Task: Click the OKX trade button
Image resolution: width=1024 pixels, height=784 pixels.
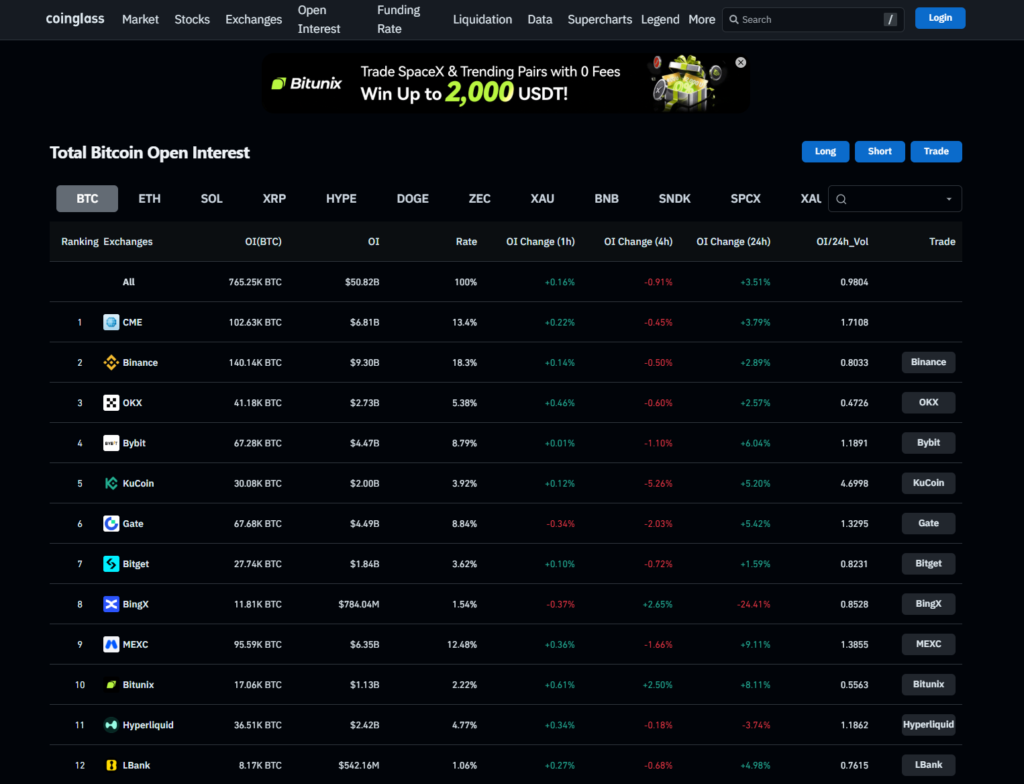Action: (928, 402)
